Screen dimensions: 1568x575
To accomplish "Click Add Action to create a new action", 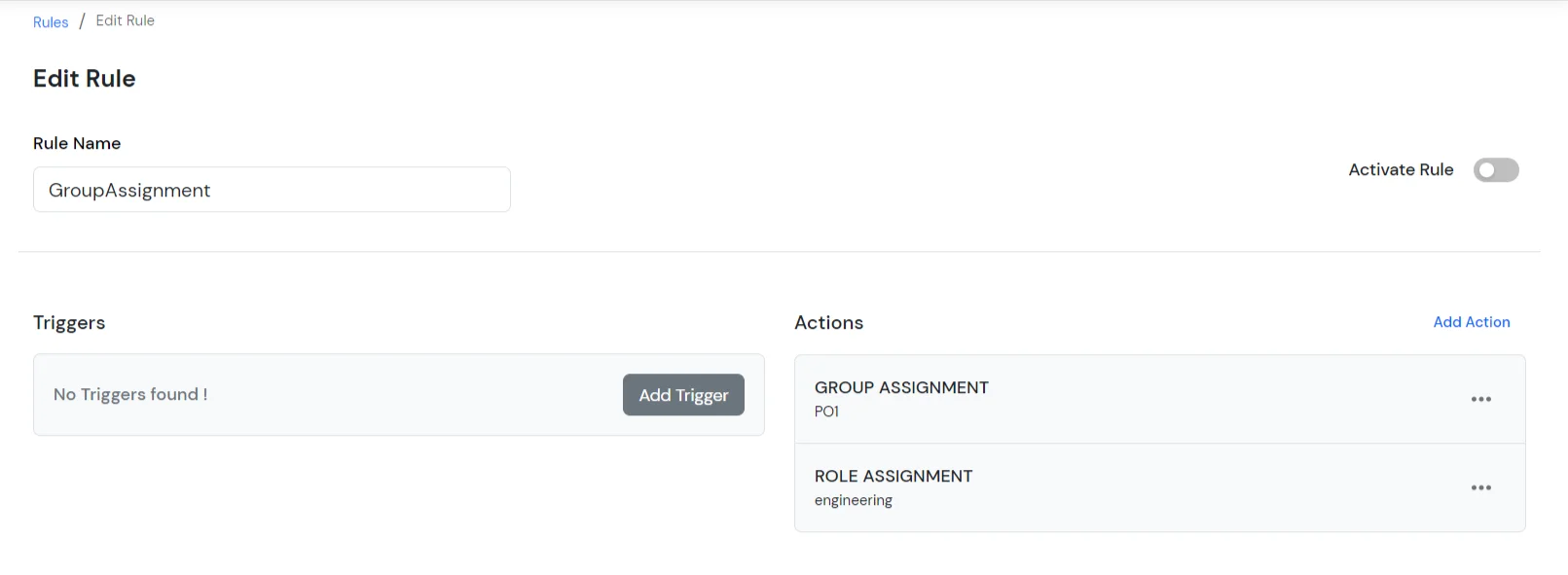I will coord(1472,321).
